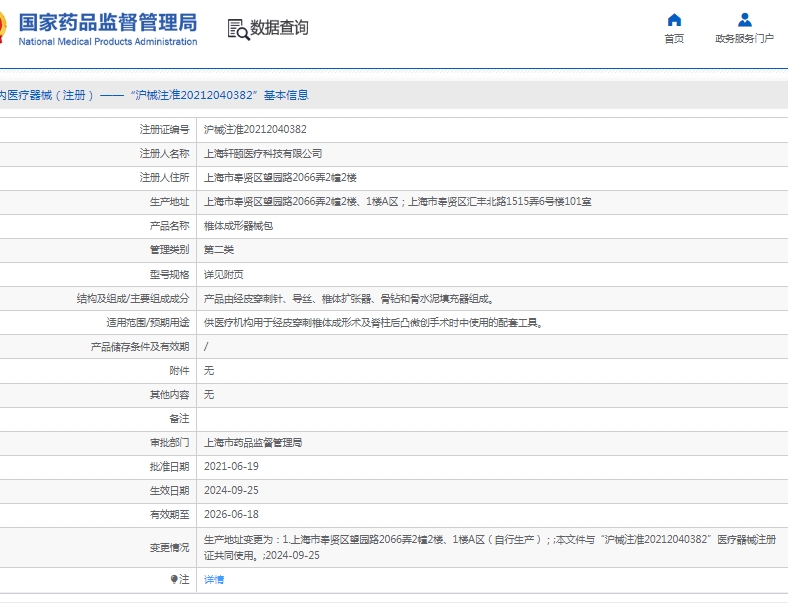Click the slash value for storage conditions
Screen dimensions: 788x603
click(206, 347)
